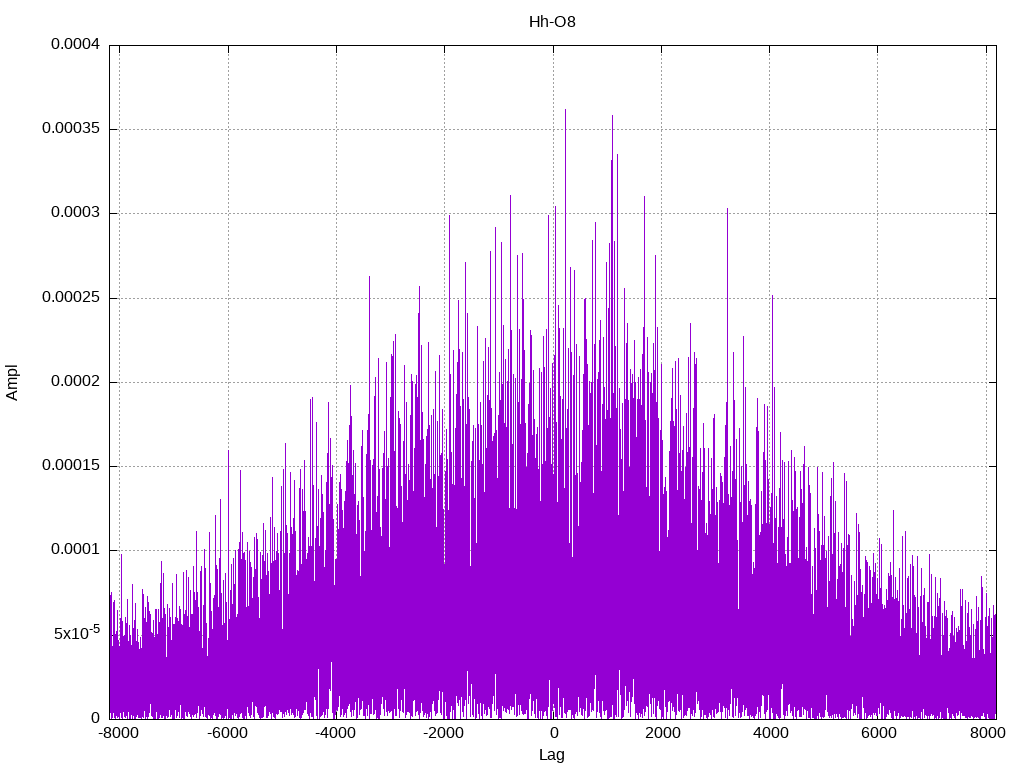Click the x tick label 8000
The width and height of the screenshot is (1024, 768).
click(987, 733)
